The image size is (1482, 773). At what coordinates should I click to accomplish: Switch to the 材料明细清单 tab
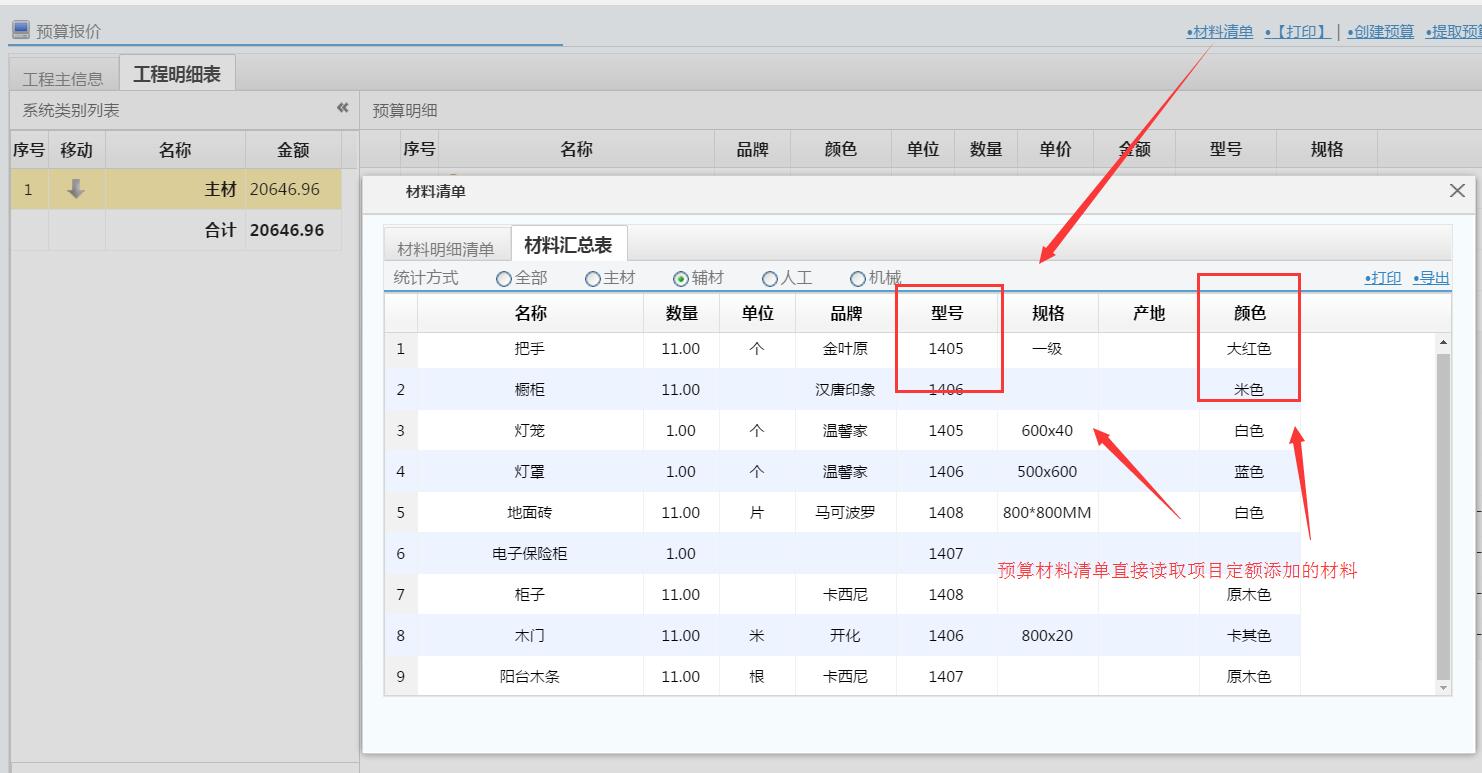446,249
